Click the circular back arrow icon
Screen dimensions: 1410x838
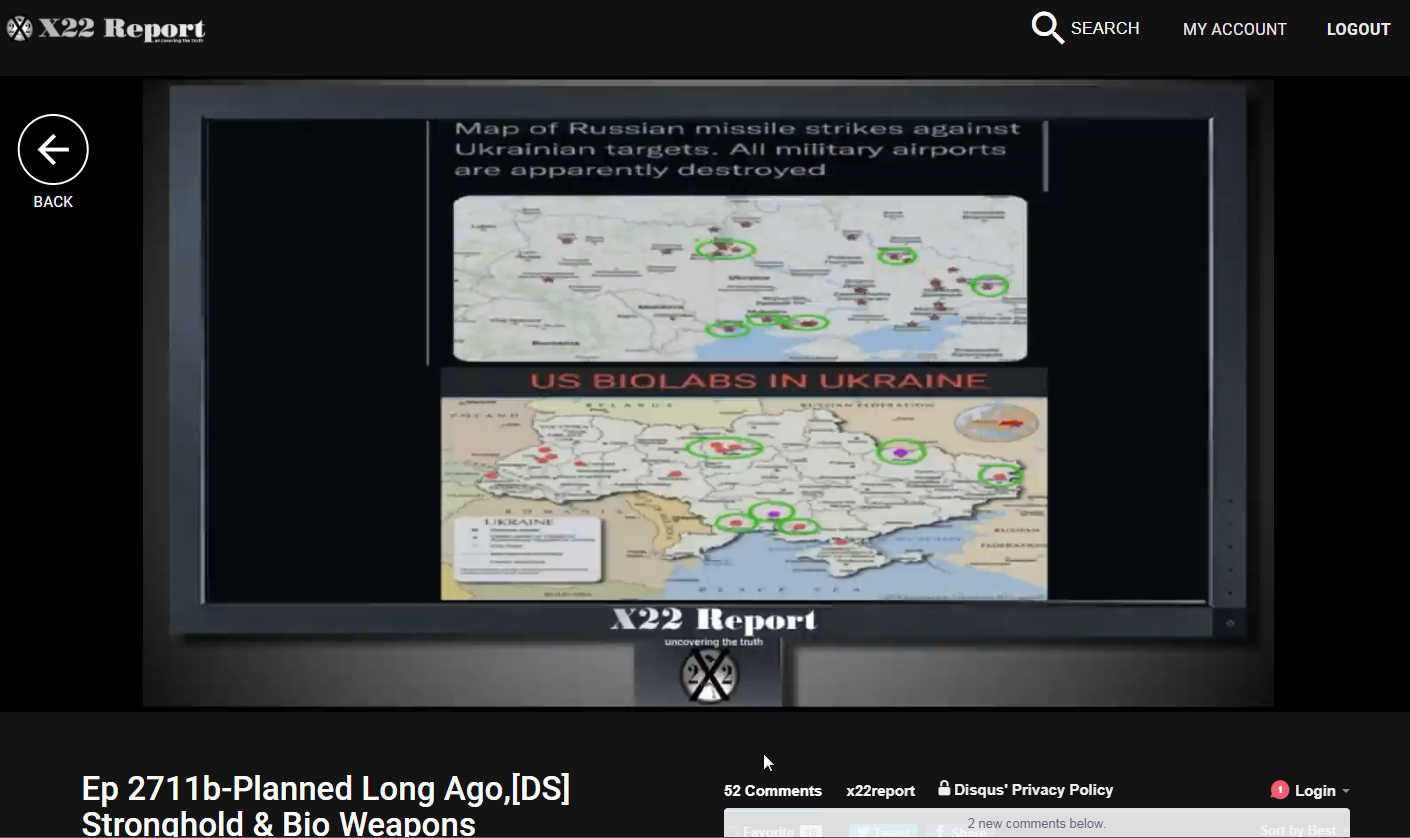coord(53,150)
